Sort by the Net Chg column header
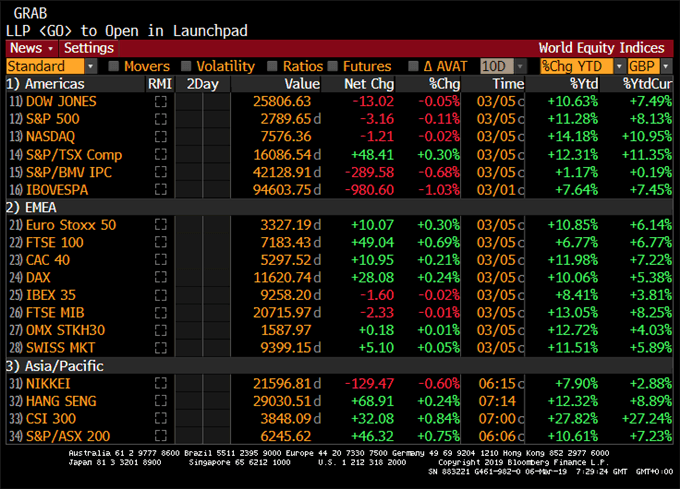 [x=369, y=84]
